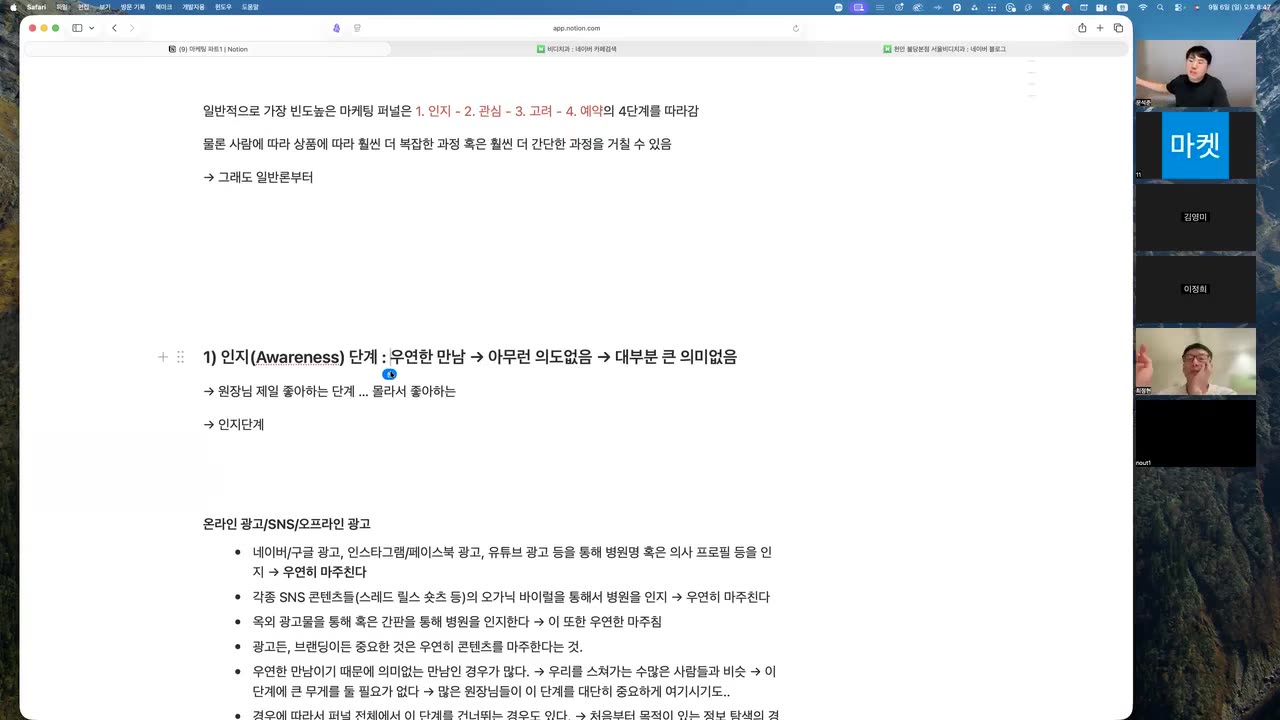Screen dimensions: 1280x720
Task: Click the gray reader icon beside the purple extension
Action: click(x=357, y=28)
